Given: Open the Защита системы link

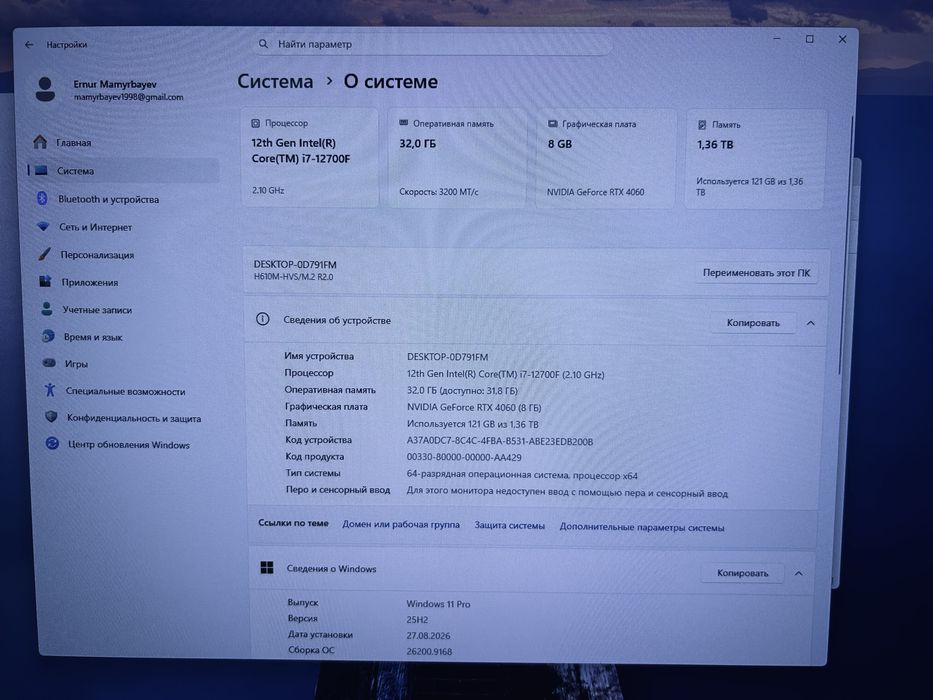Looking at the screenshot, I should click(509, 526).
